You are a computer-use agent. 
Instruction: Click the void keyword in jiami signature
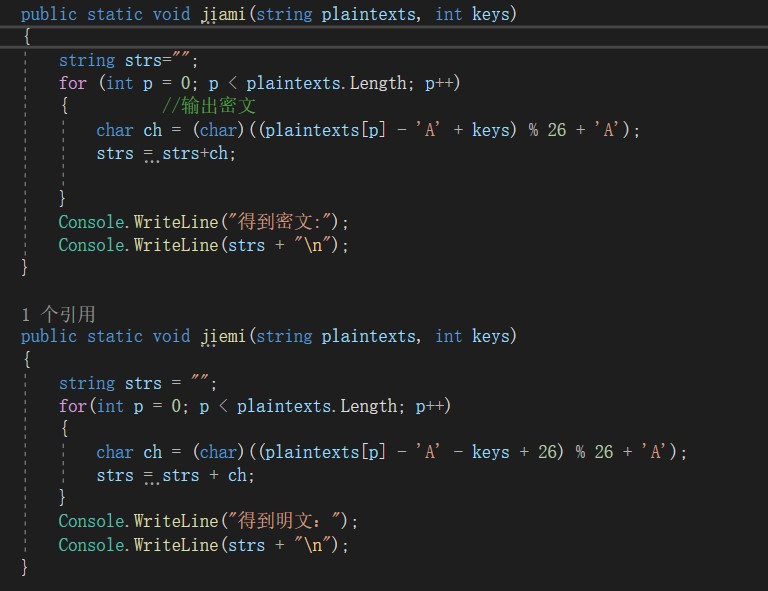pos(171,14)
